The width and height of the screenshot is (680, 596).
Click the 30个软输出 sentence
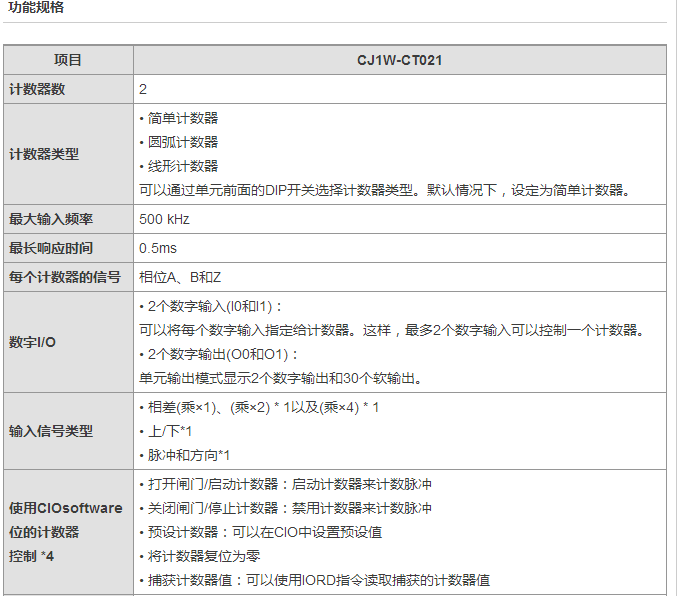click(x=281, y=378)
